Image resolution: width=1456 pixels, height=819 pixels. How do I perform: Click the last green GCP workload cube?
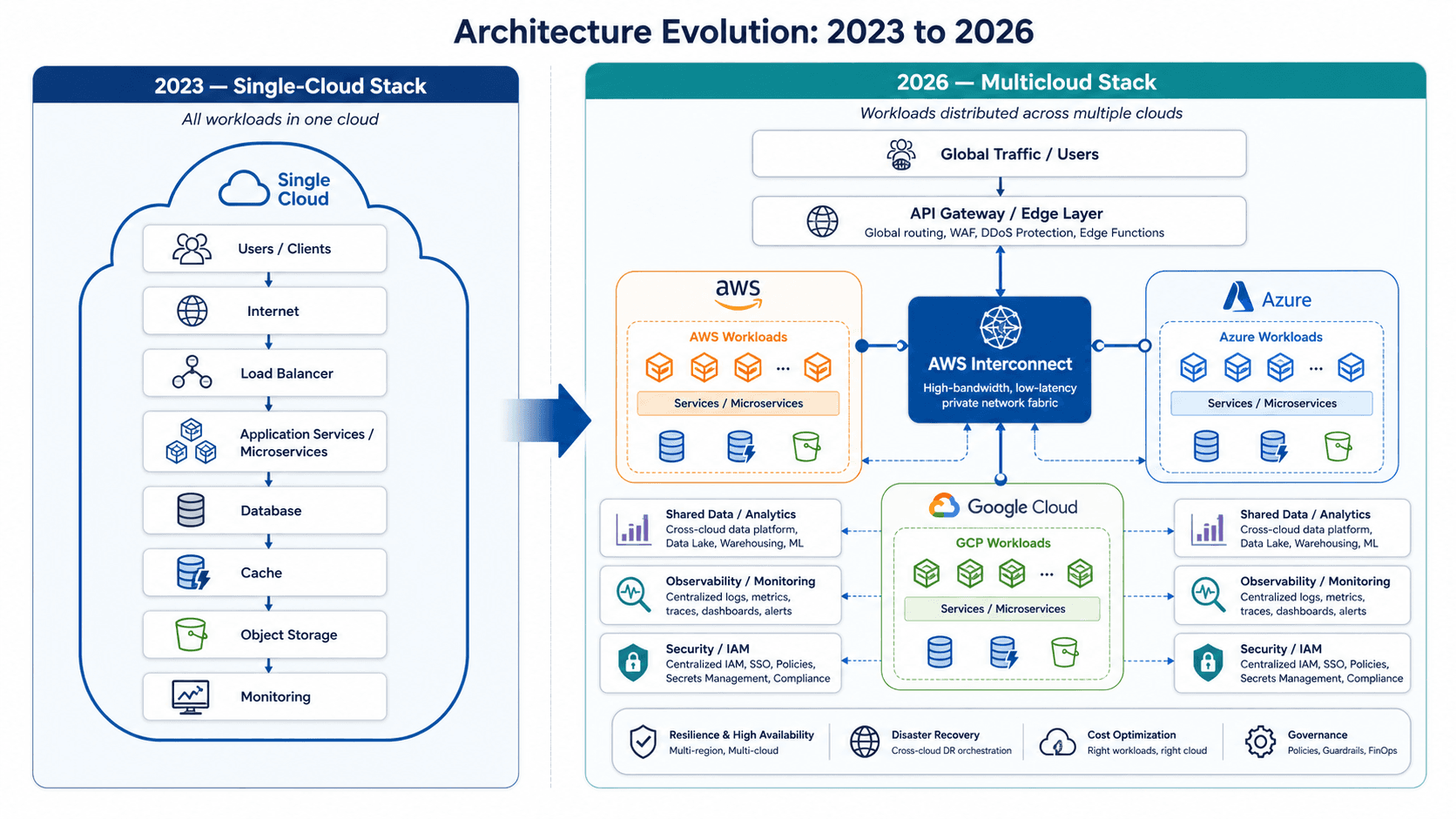point(1080,573)
